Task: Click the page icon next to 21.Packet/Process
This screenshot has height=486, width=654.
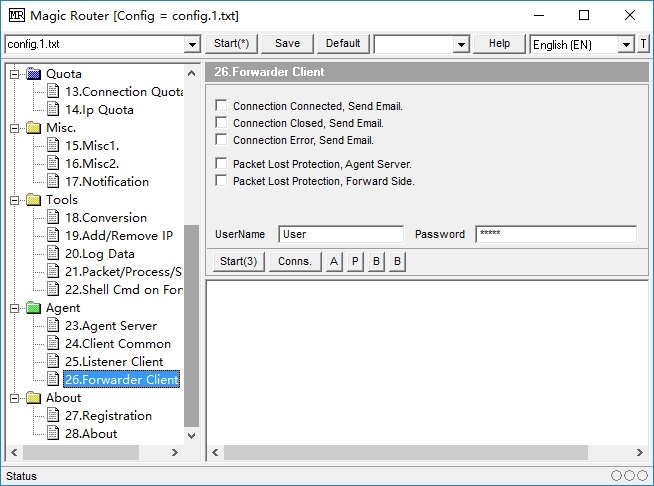Action: pos(53,271)
